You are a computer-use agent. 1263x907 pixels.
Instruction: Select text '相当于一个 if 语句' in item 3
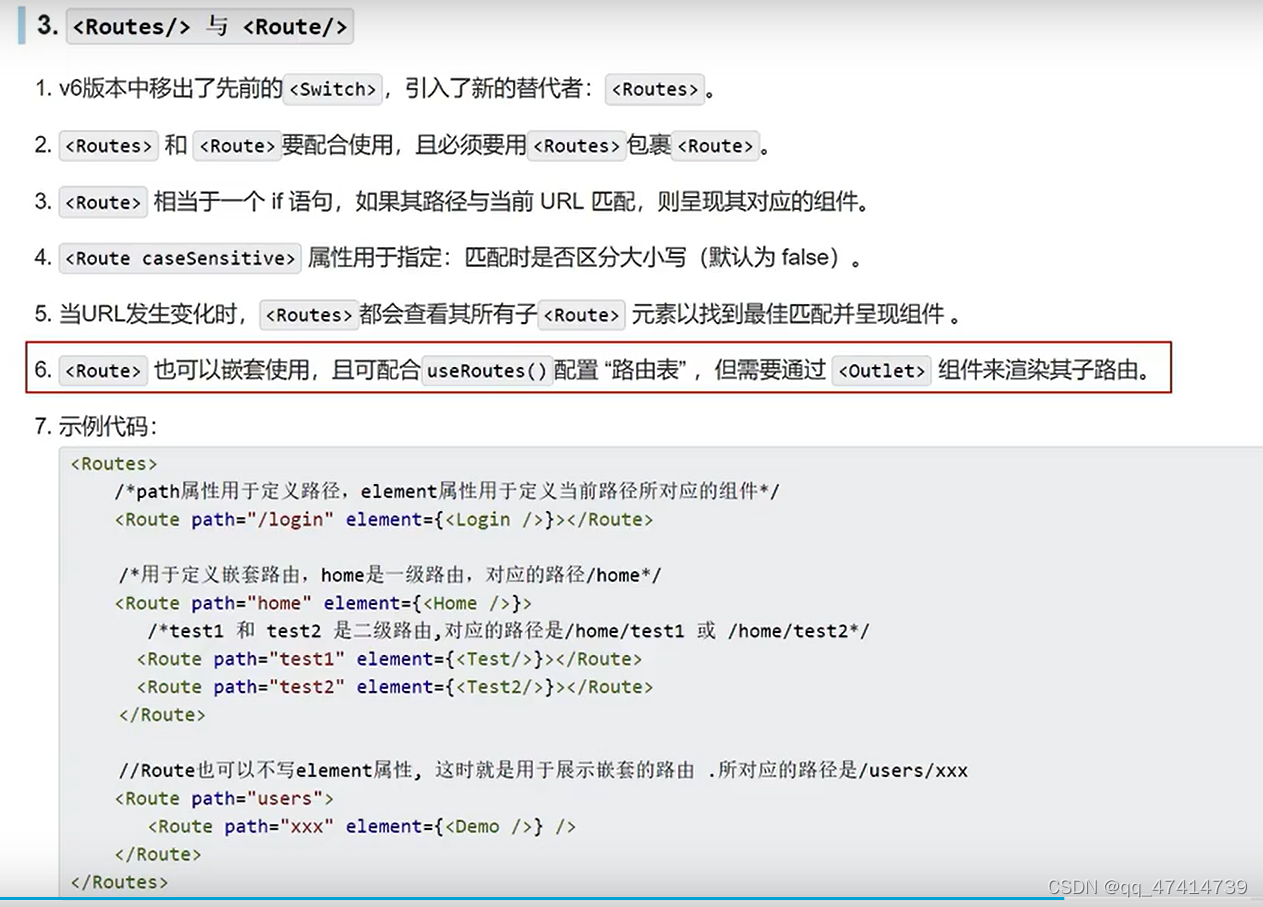pos(244,202)
